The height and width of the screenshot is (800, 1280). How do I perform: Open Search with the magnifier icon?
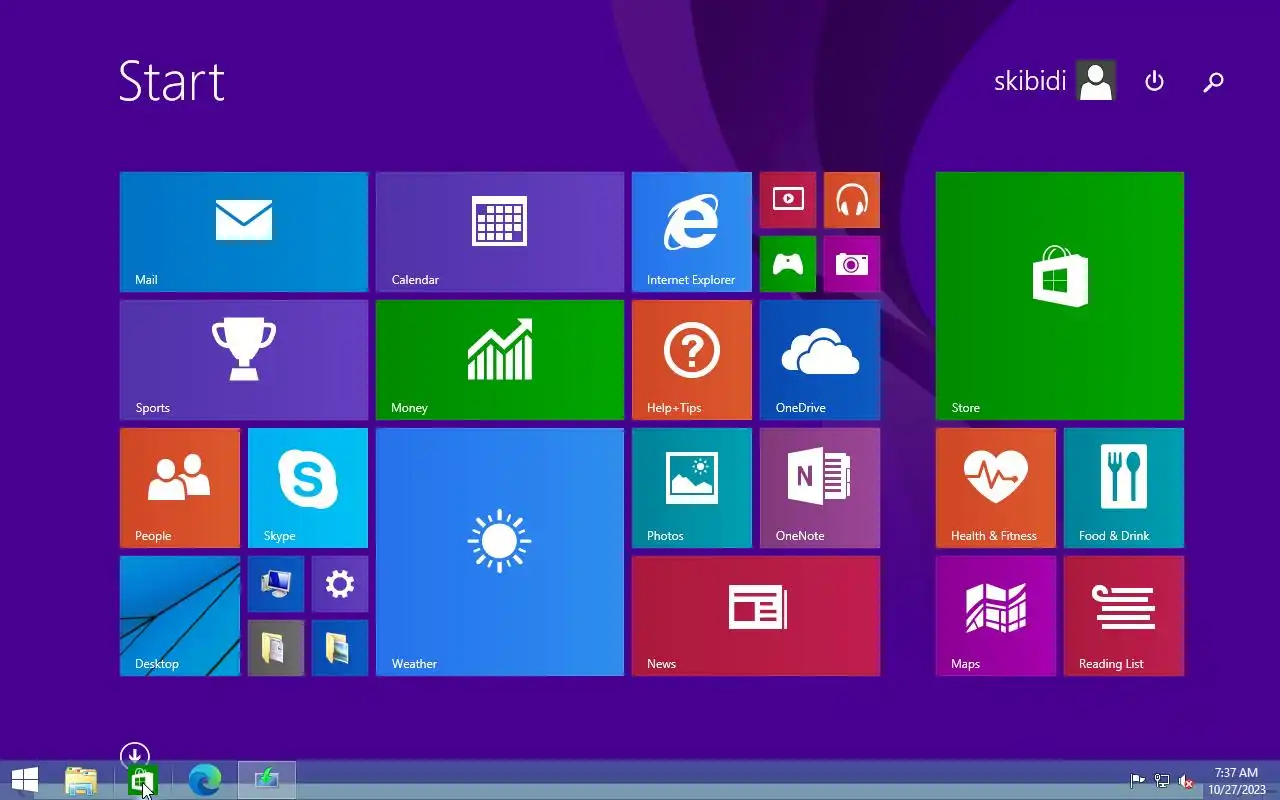point(1213,82)
